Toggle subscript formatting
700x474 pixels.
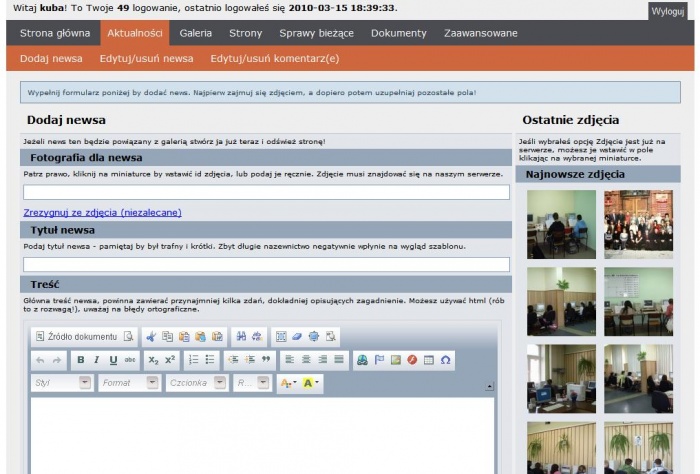154,360
